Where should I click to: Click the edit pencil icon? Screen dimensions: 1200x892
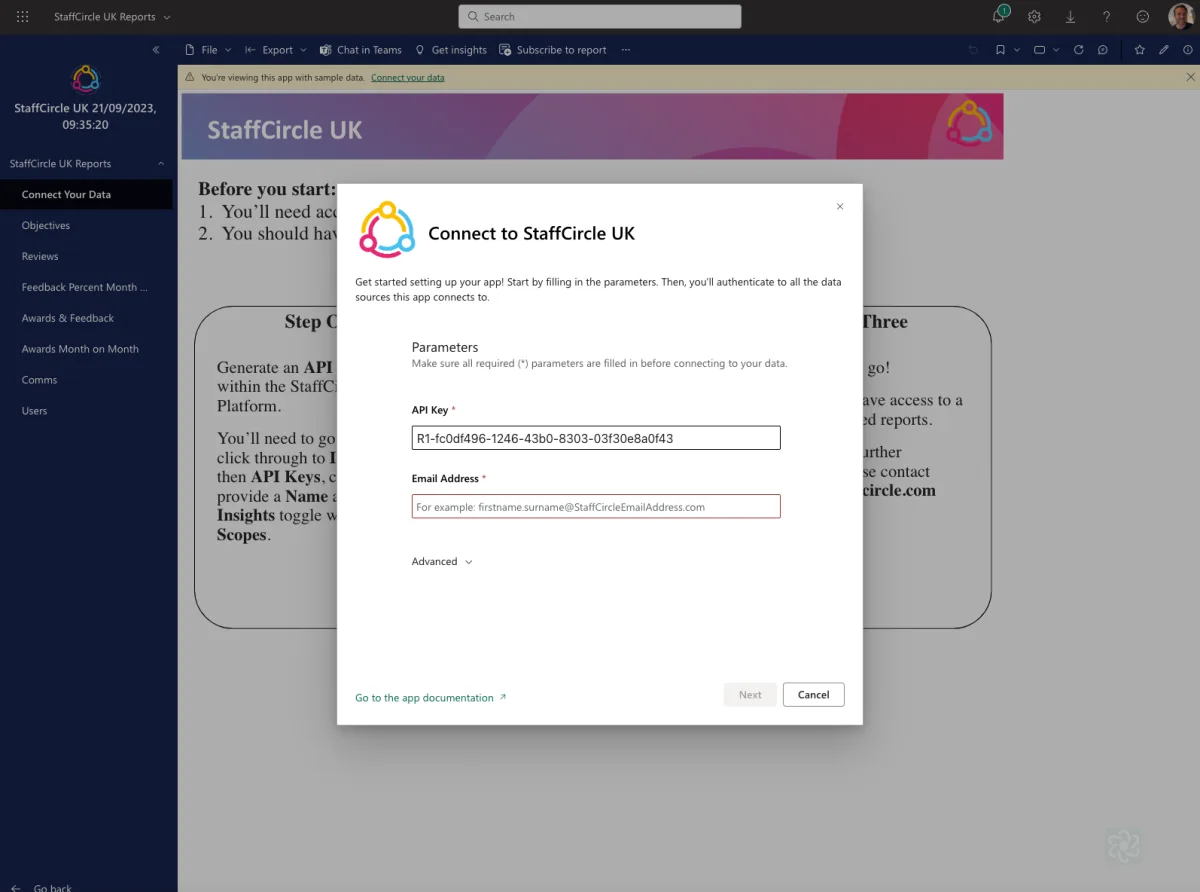point(1163,50)
